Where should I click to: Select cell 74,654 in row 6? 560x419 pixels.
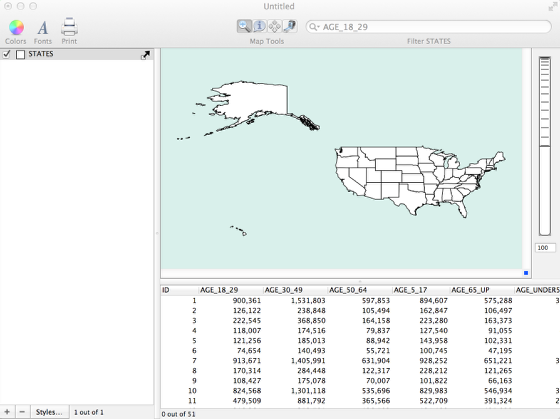coord(249,351)
